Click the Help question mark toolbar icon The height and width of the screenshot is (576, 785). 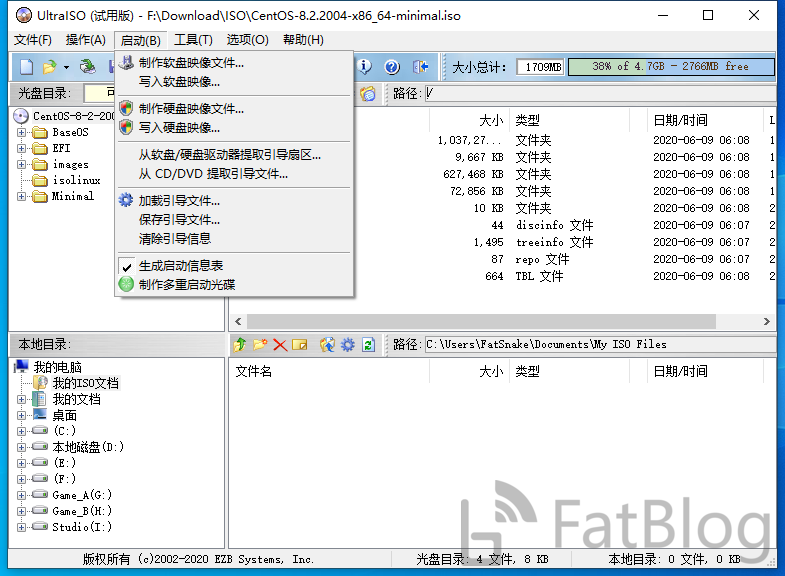tap(392, 67)
